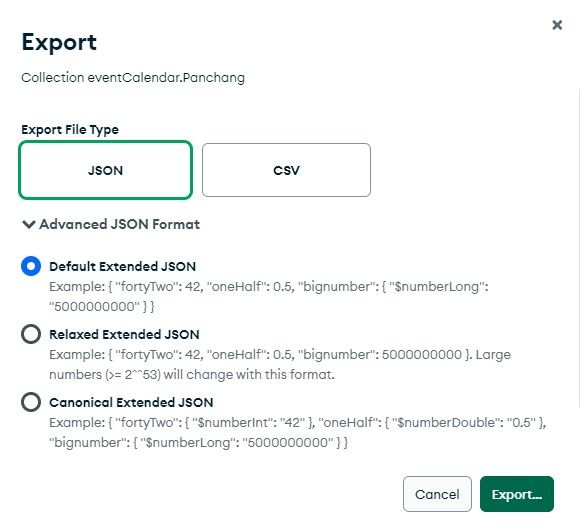Click the Canonical Extended JSON label
This screenshot has width=580, height=532.
pos(131,403)
